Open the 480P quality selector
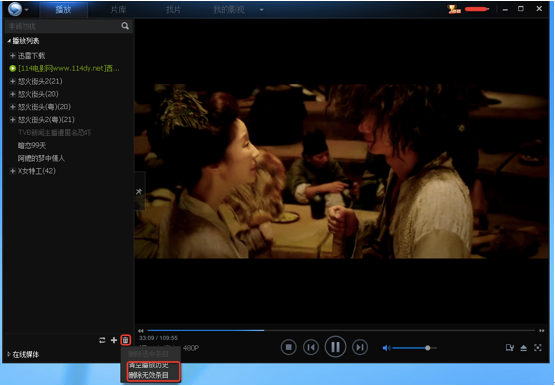Image resolution: width=555 pixels, height=386 pixels. (191, 348)
